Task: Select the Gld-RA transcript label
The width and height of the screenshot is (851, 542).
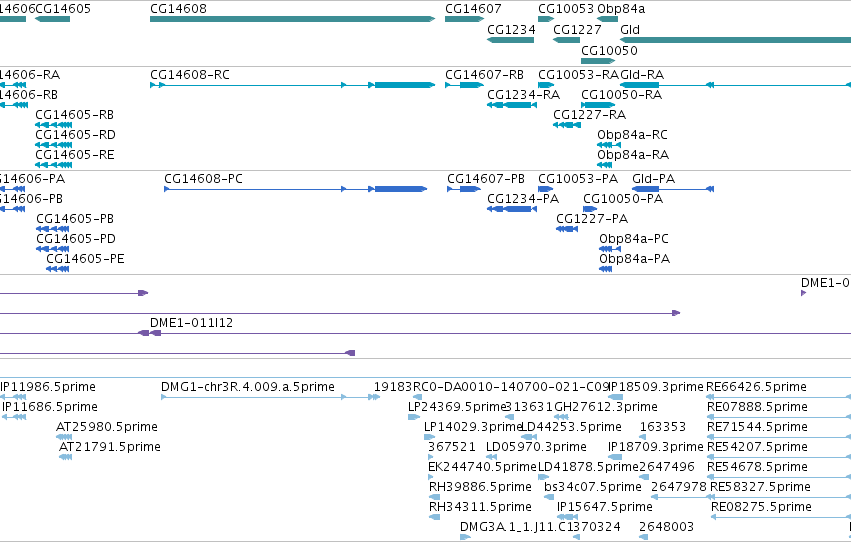Action: click(x=642, y=74)
